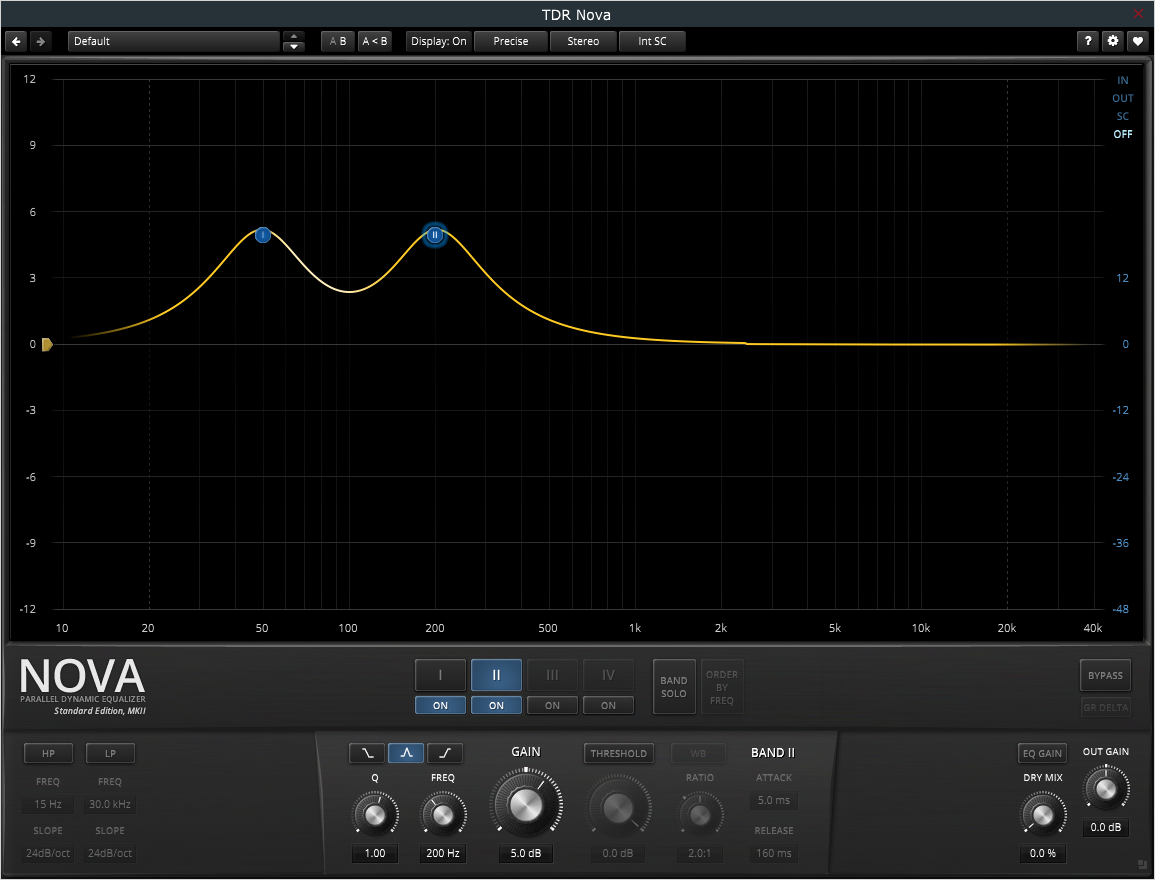Click the Q value field 1.00
This screenshot has width=1155, height=880.
click(375, 853)
